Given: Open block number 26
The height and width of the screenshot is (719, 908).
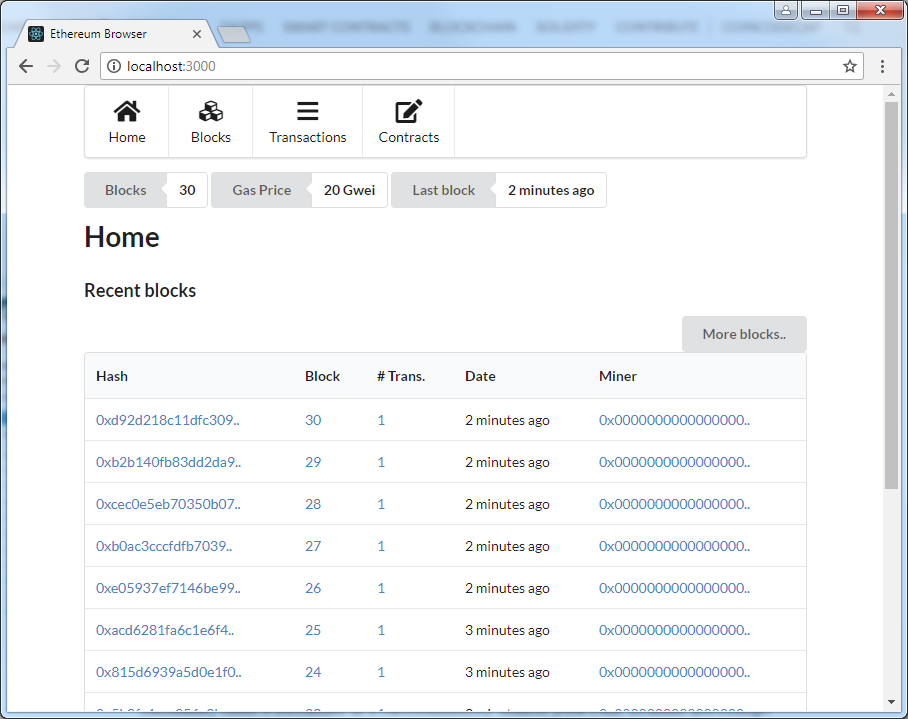Looking at the screenshot, I should tap(313, 588).
